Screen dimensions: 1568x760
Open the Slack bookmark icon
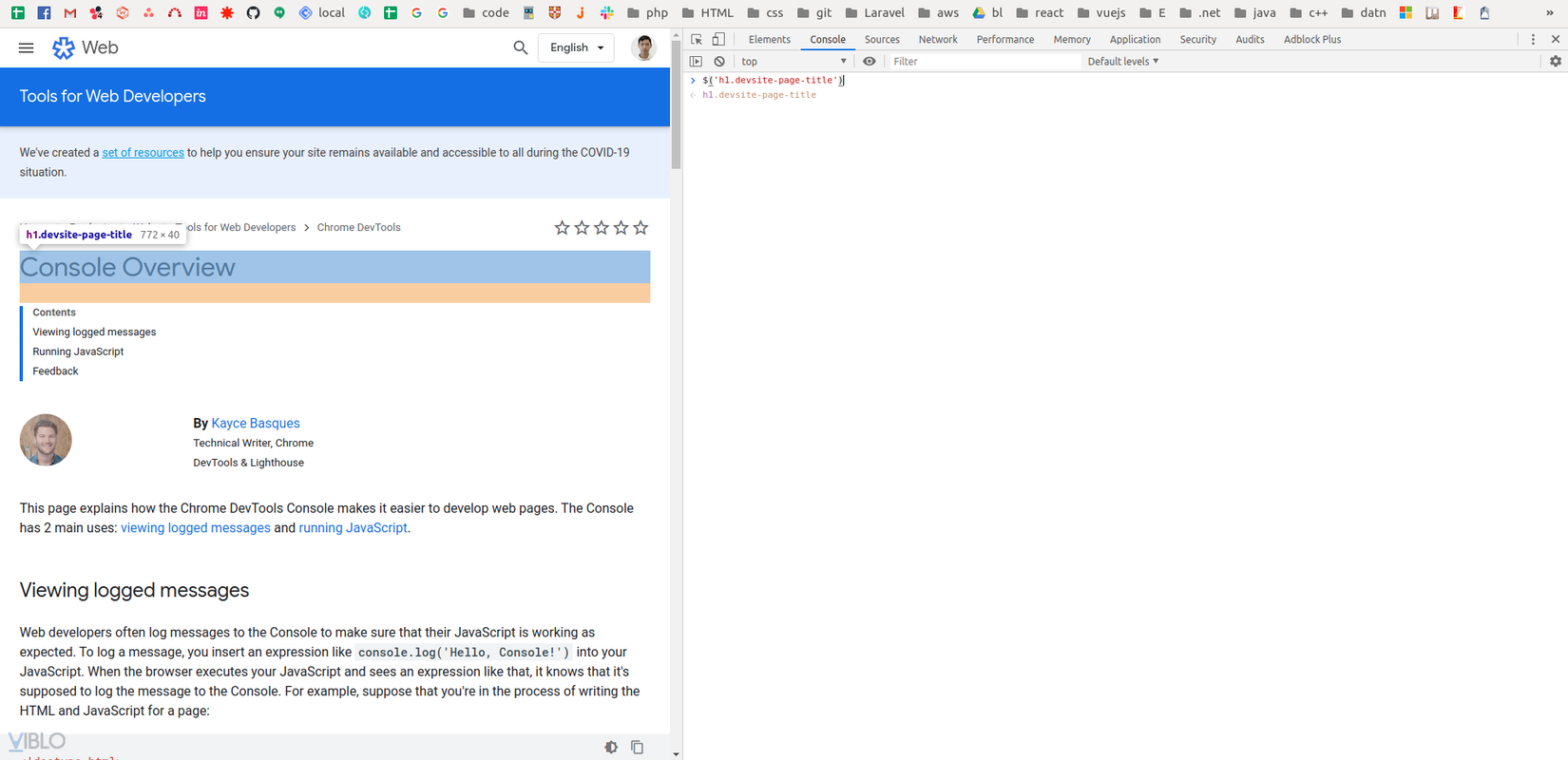pos(606,13)
